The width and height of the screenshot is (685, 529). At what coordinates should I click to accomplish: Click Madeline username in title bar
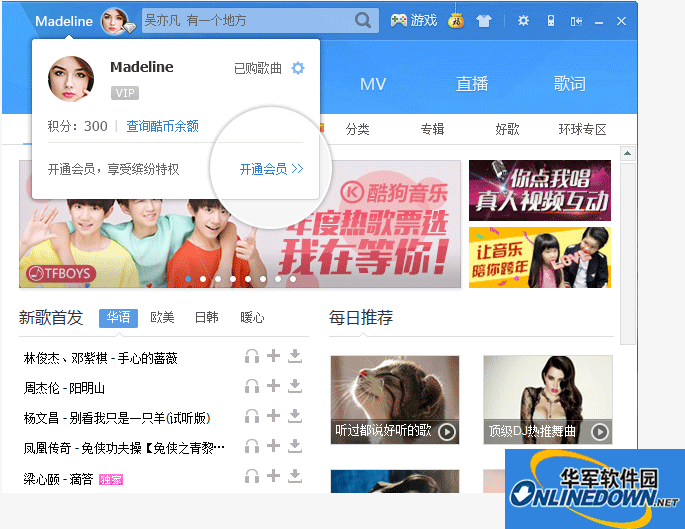point(64,21)
